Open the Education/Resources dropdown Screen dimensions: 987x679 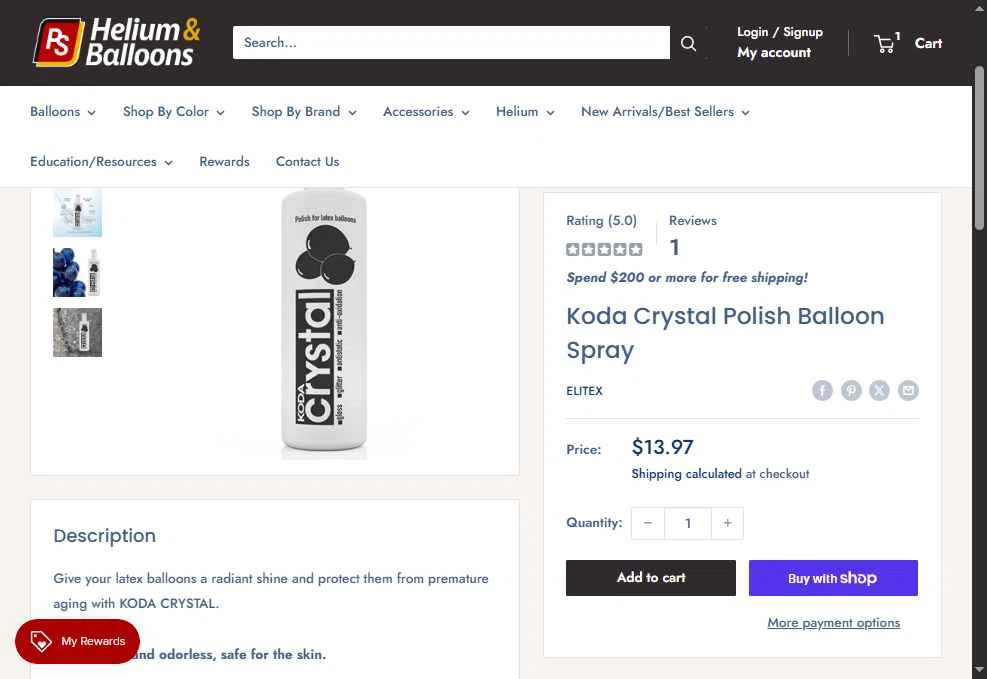click(x=101, y=162)
